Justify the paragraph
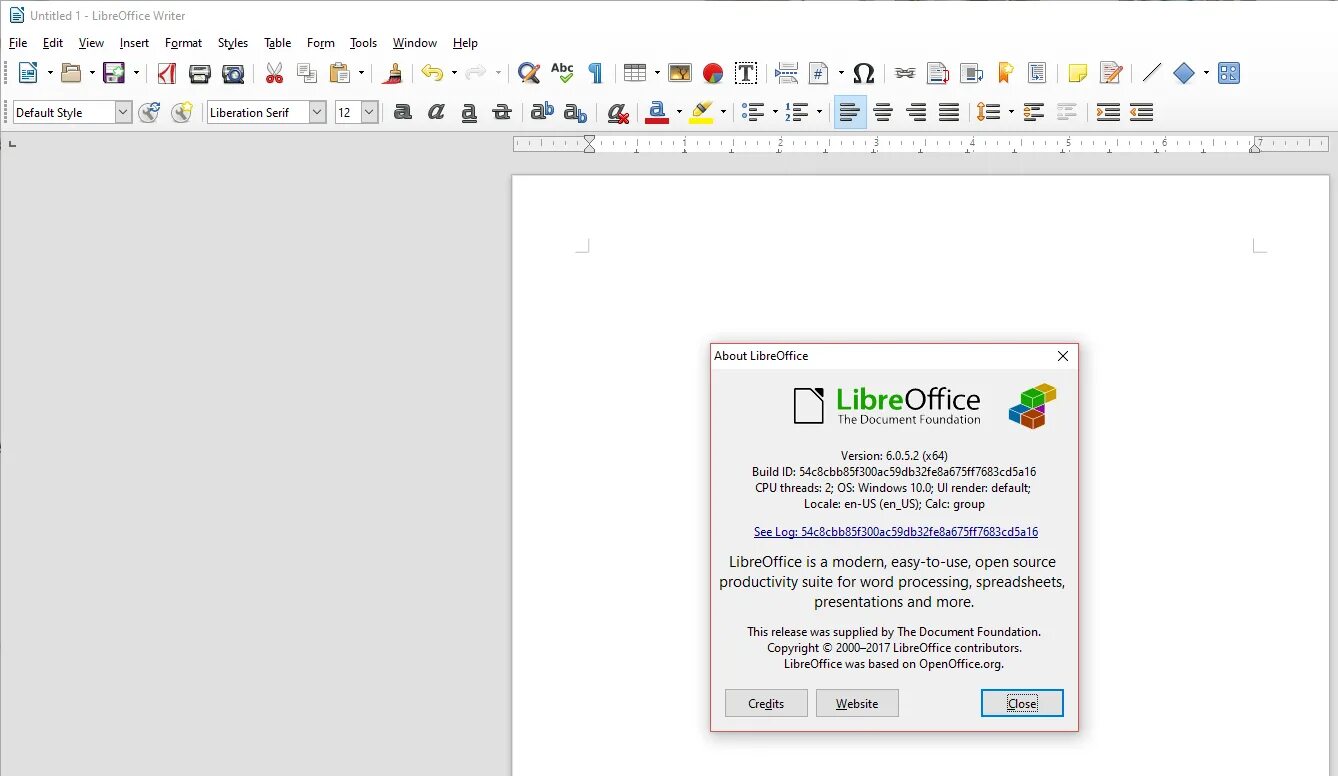Viewport: 1338px width, 776px height. [949, 113]
